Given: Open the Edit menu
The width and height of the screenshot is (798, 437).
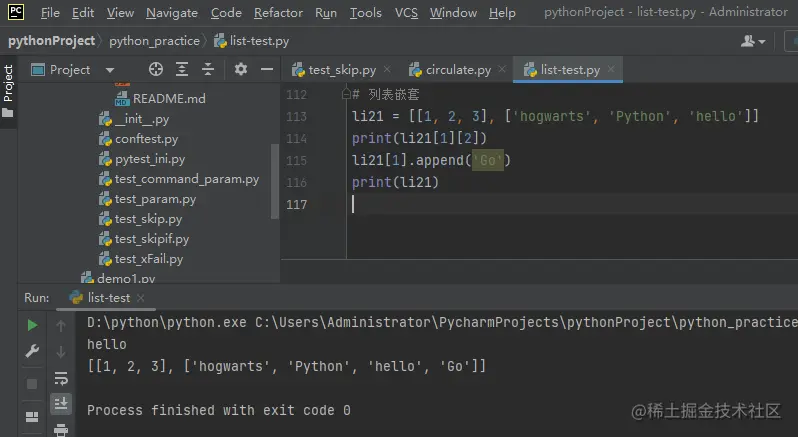Looking at the screenshot, I should 83,13.
